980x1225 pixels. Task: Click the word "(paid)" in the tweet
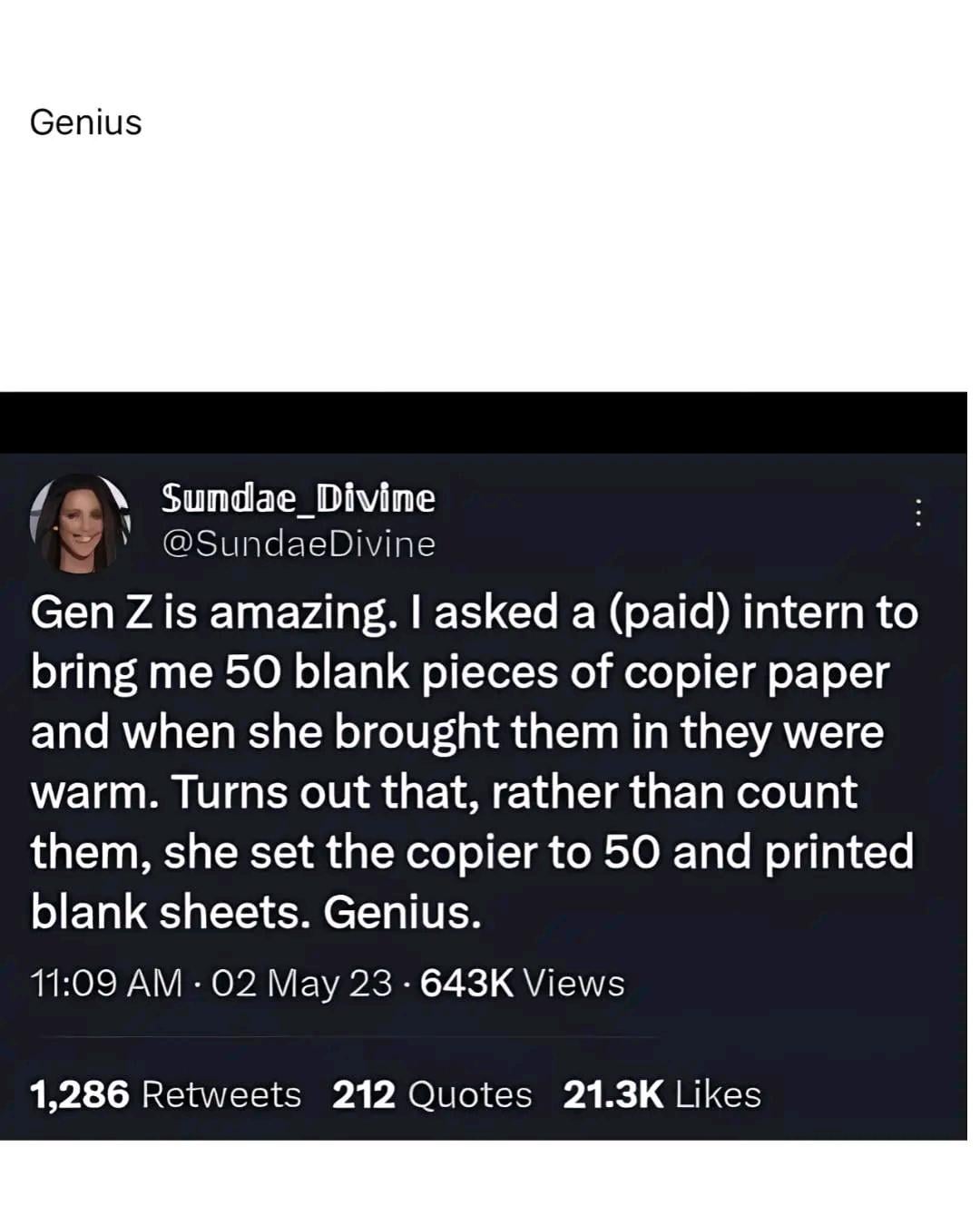coord(668,613)
